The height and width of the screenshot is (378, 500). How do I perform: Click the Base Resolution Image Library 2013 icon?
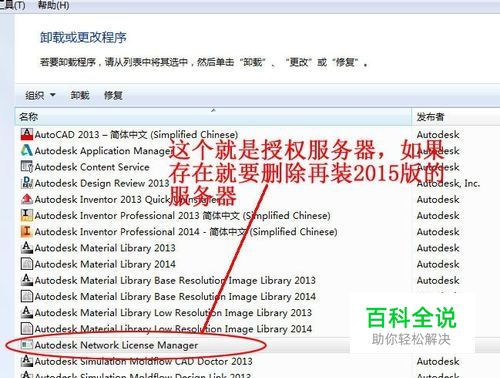(27, 280)
